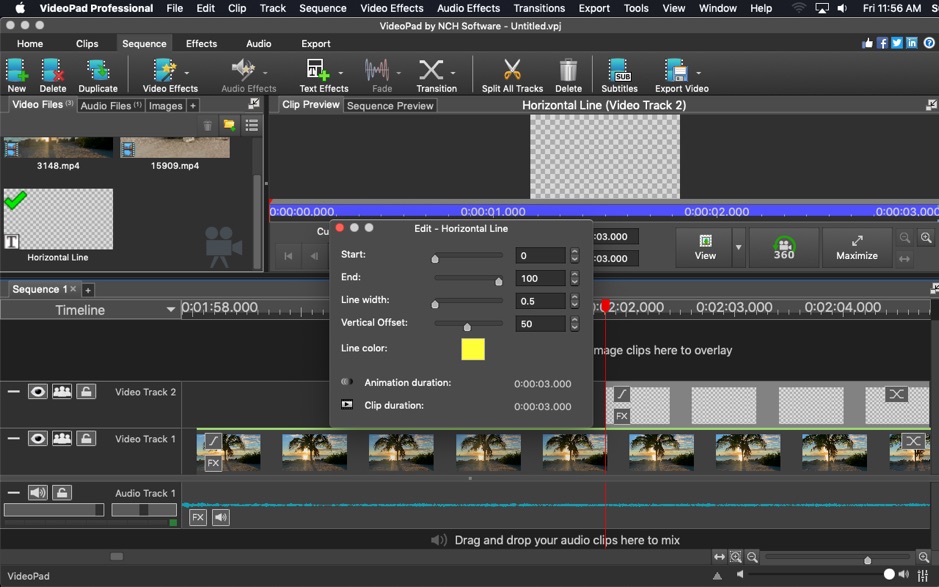Unlock Video Track 1 with the lock toggle
Screen dimensions: 939x587
[86, 439]
